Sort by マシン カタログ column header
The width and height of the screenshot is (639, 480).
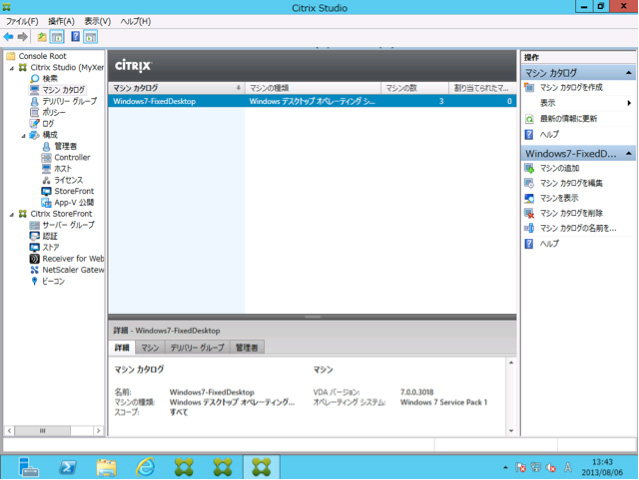pyautogui.click(x=176, y=88)
